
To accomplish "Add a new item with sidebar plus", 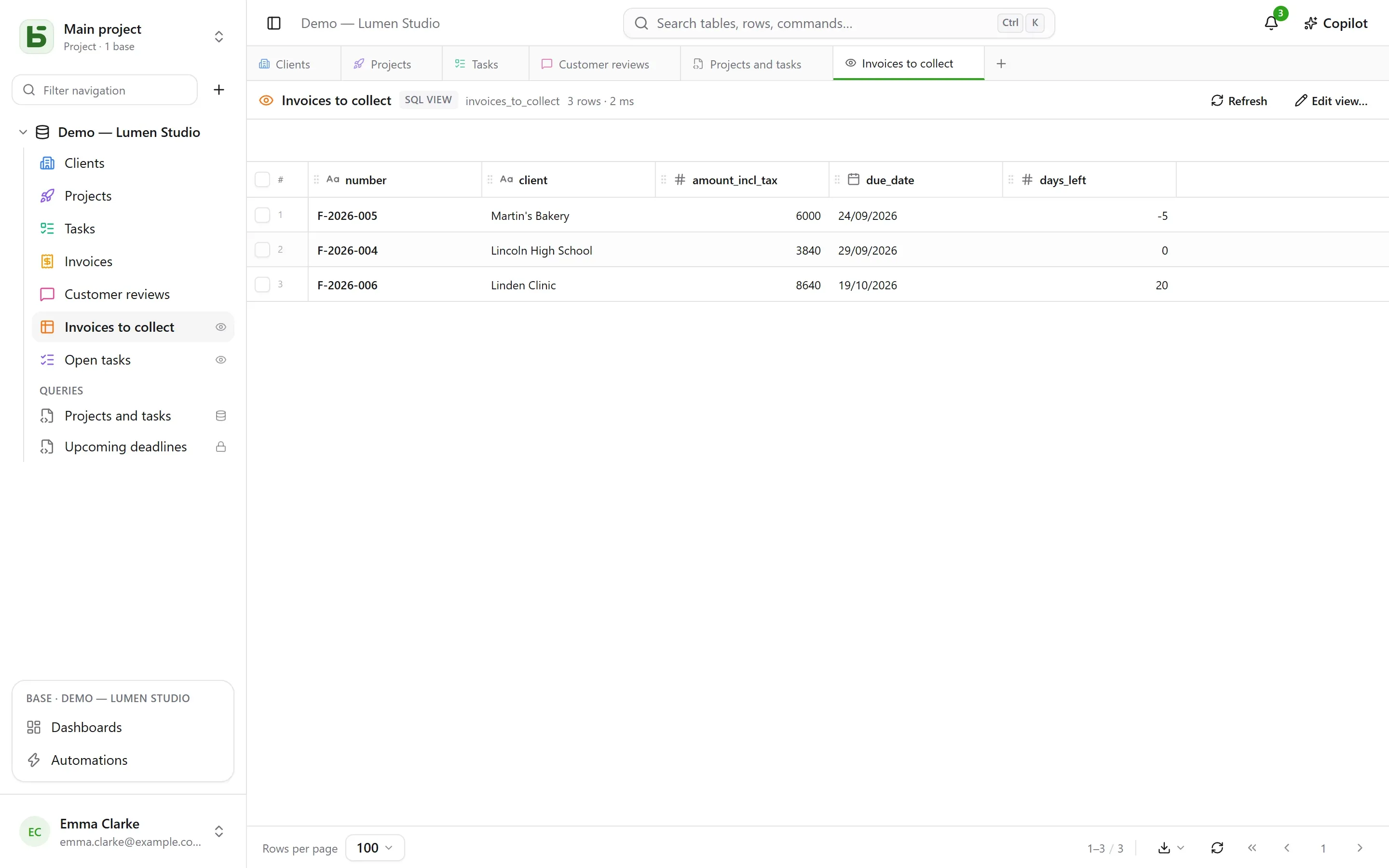I will pos(218,90).
